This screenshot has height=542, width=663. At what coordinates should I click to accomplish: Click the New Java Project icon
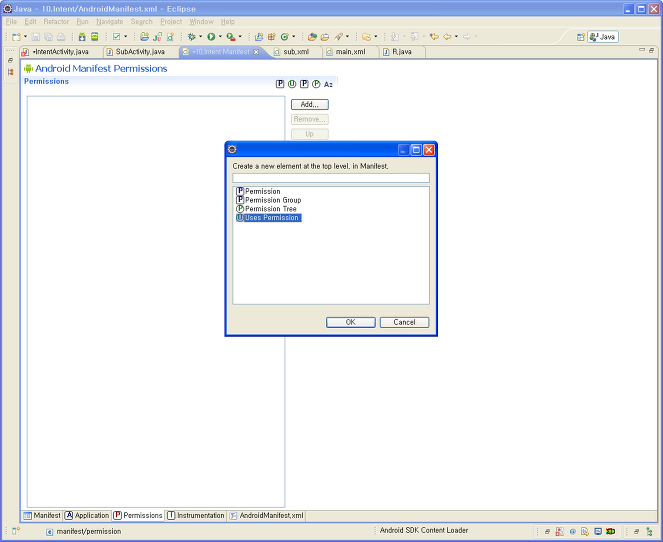(x=259, y=37)
